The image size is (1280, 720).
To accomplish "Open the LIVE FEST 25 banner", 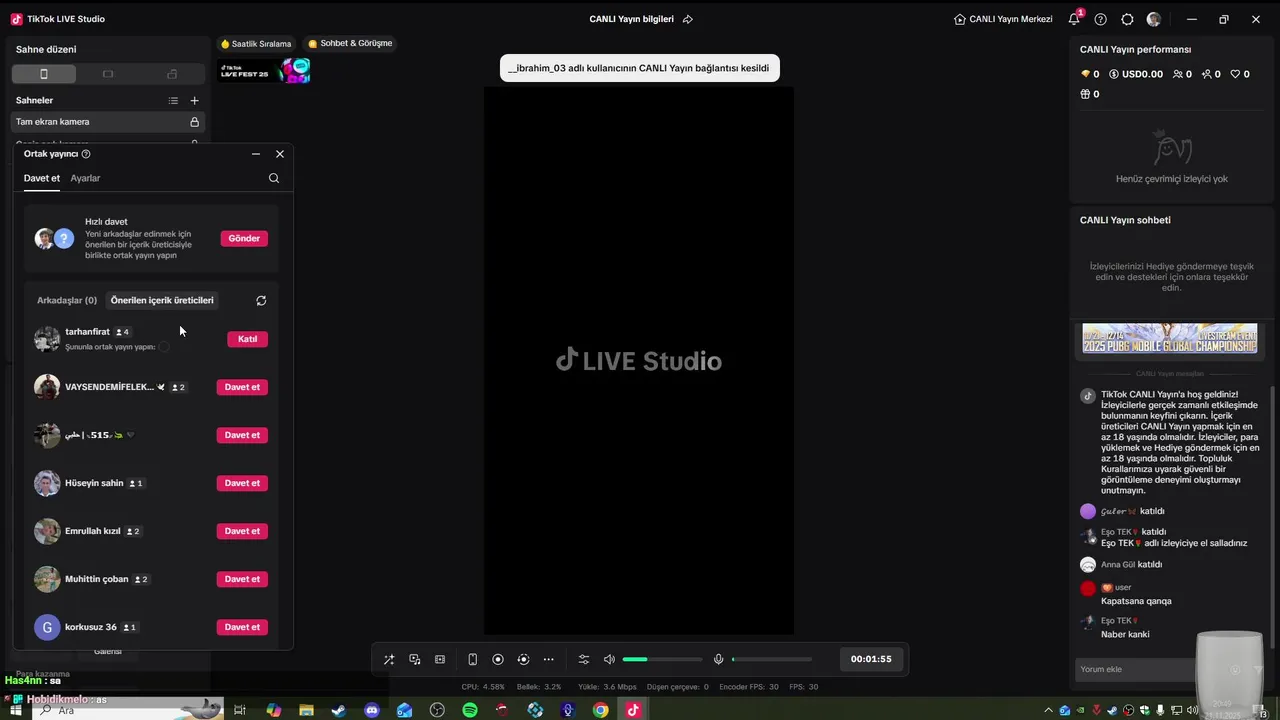I will tap(264, 71).
